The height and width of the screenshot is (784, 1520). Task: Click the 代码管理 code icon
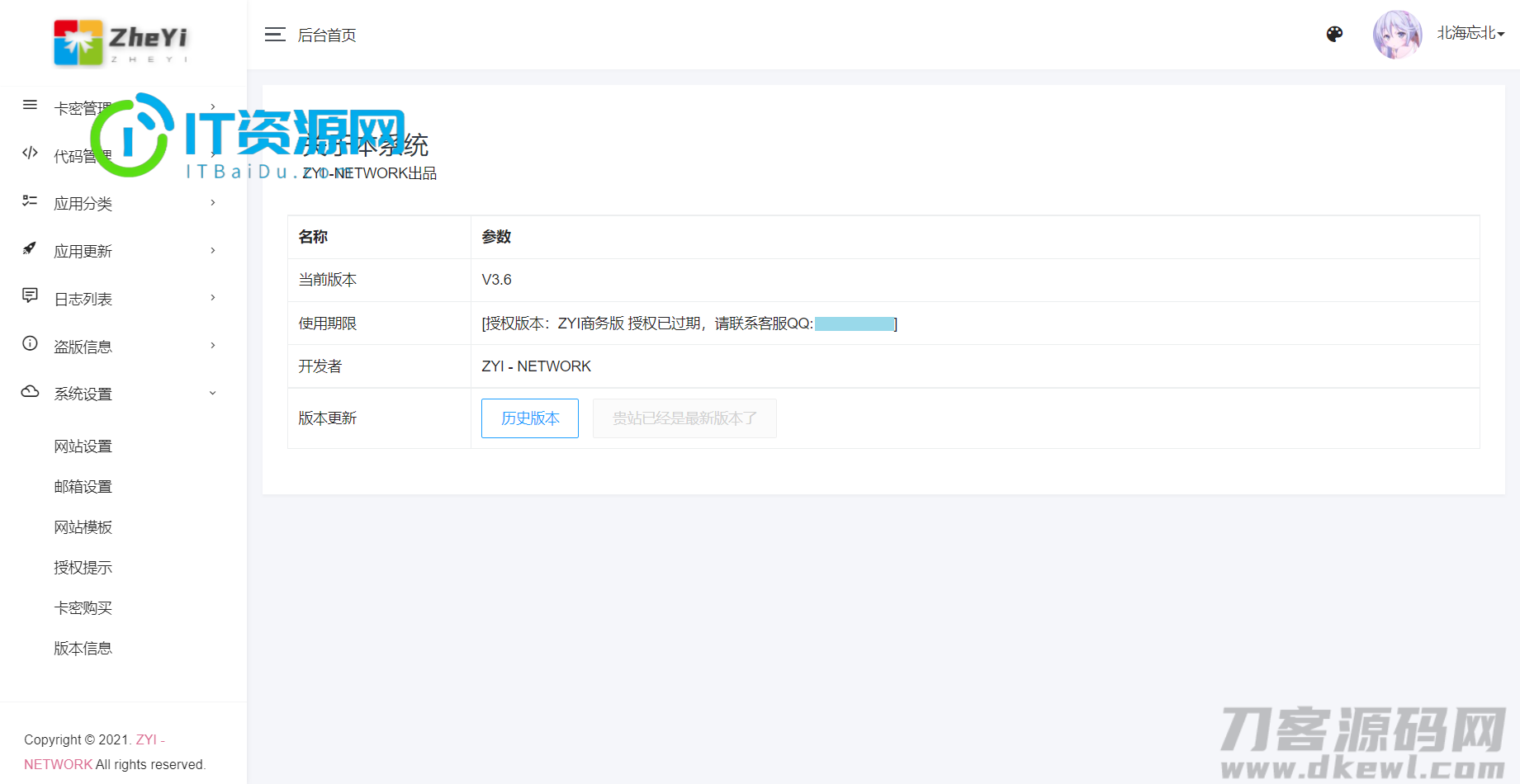[x=30, y=153]
